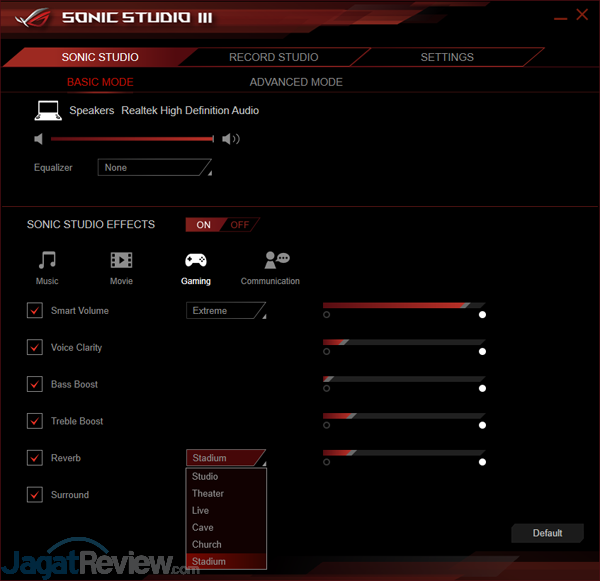The height and width of the screenshot is (581, 600).
Task: Click the Default button
Action: (x=547, y=533)
